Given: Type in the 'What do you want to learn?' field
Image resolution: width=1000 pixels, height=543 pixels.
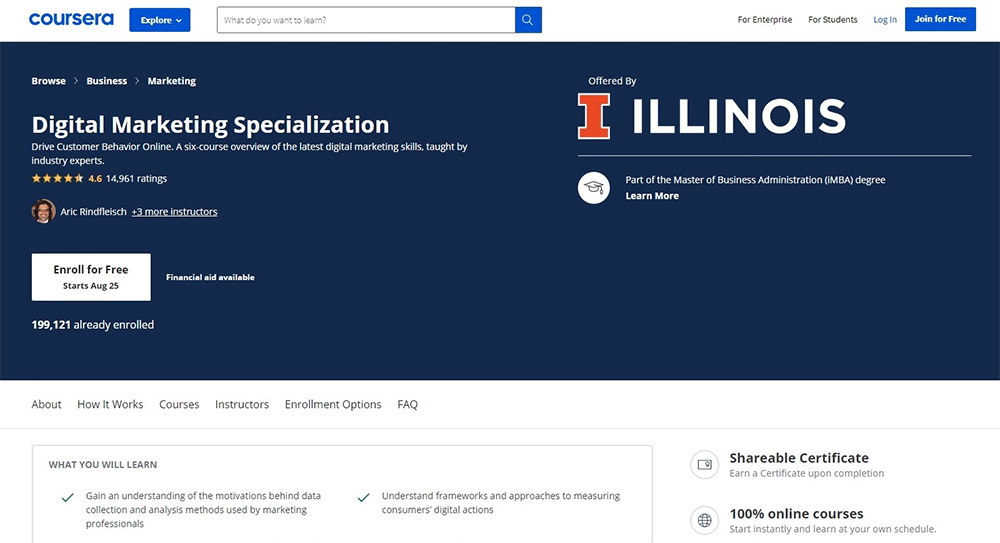Looking at the screenshot, I should click(x=366, y=20).
